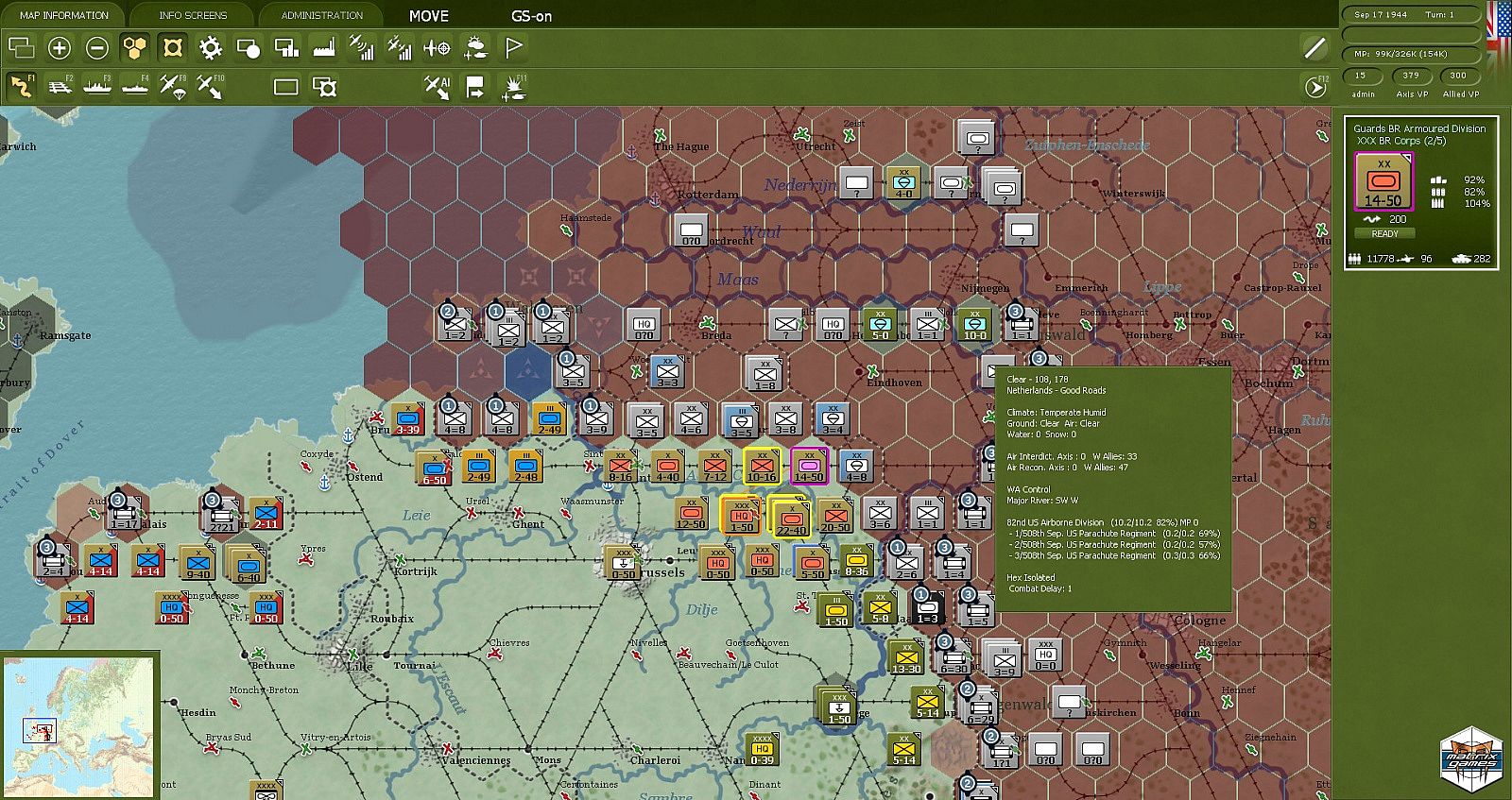Zoom in the map with the plus icon
1512x800 pixels.
[x=60, y=47]
